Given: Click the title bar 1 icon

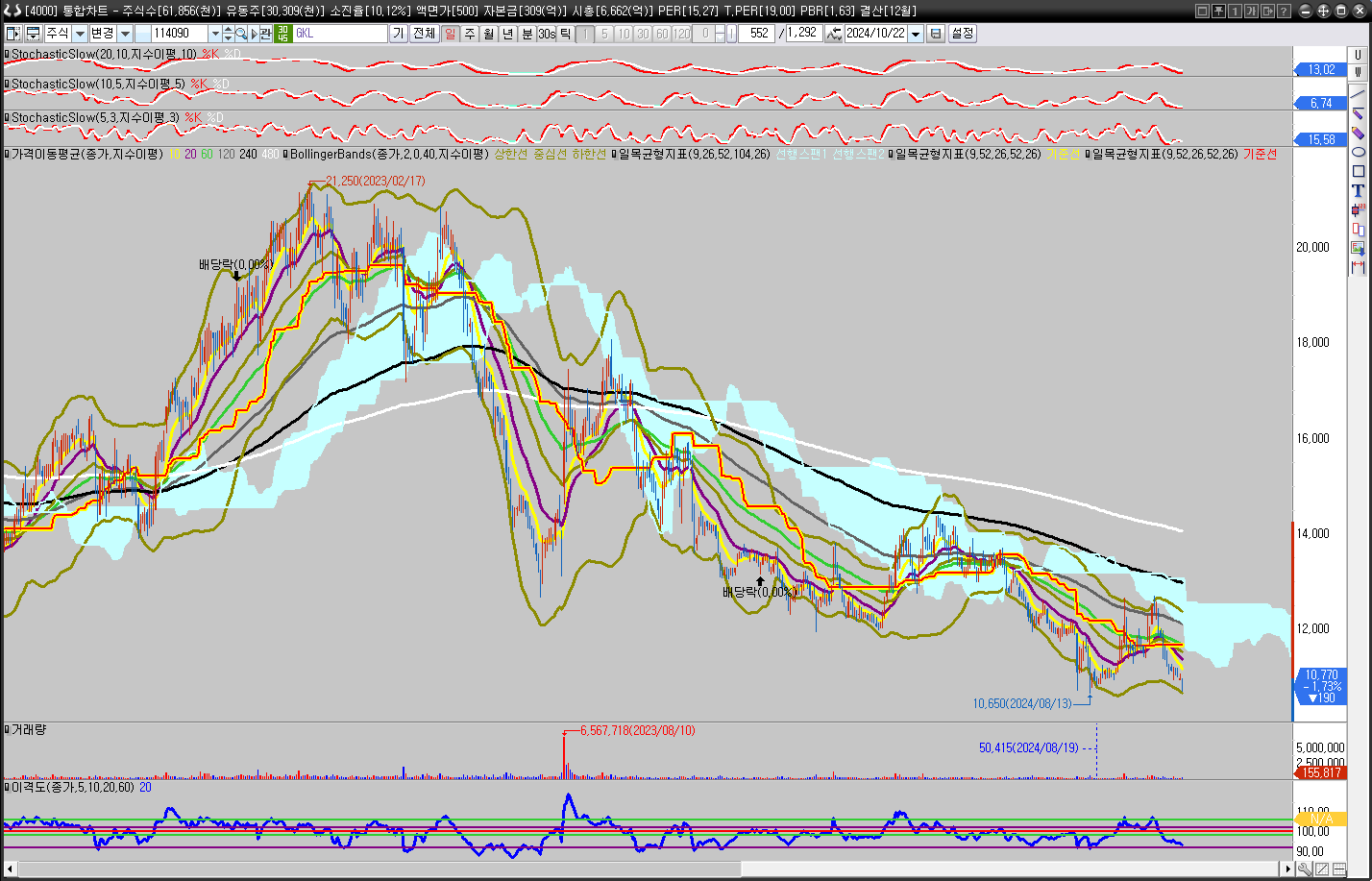Looking at the screenshot, I should click(1234, 11).
